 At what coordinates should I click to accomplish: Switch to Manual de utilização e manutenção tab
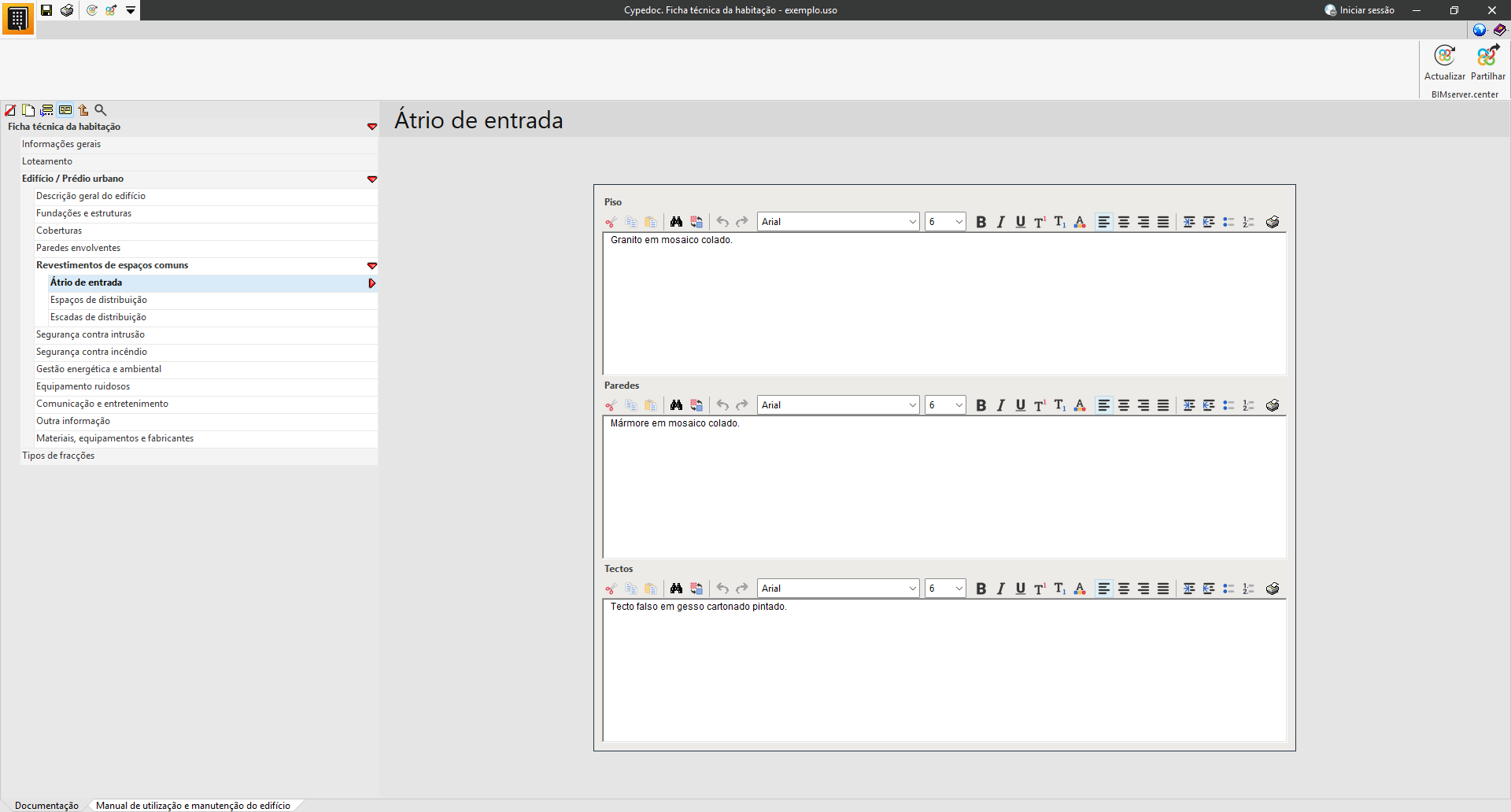(193, 805)
